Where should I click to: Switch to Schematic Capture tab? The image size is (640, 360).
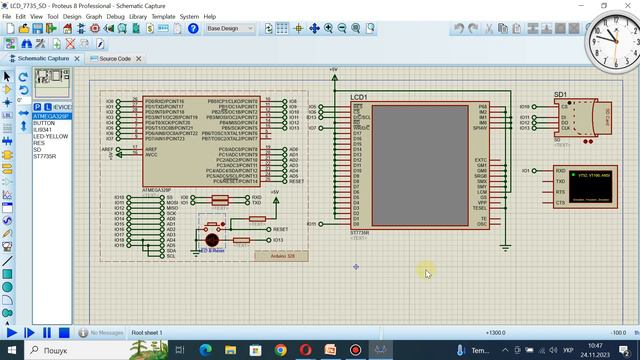43,58
